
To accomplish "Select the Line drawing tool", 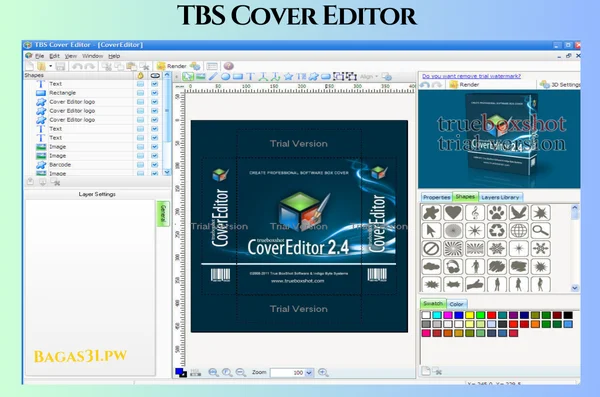I will tap(213, 77).
